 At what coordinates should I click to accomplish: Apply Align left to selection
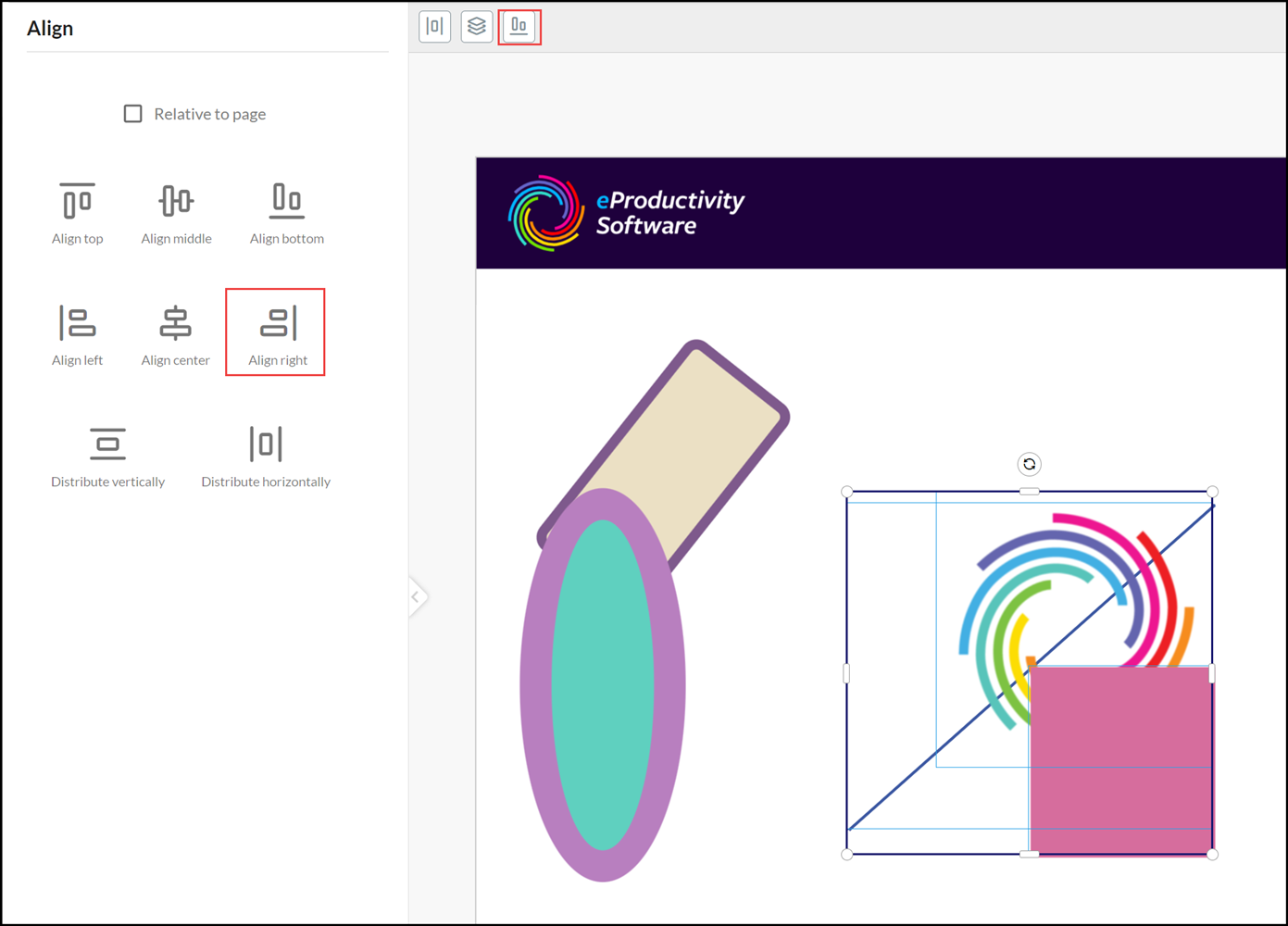coord(77,323)
